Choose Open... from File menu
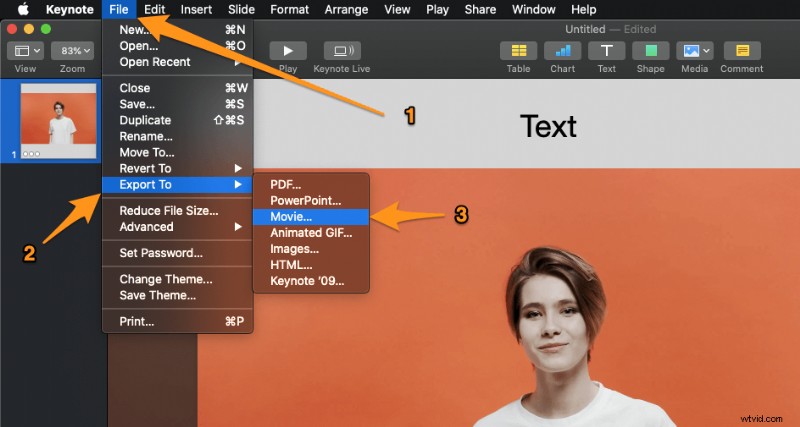 coord(178,46)
